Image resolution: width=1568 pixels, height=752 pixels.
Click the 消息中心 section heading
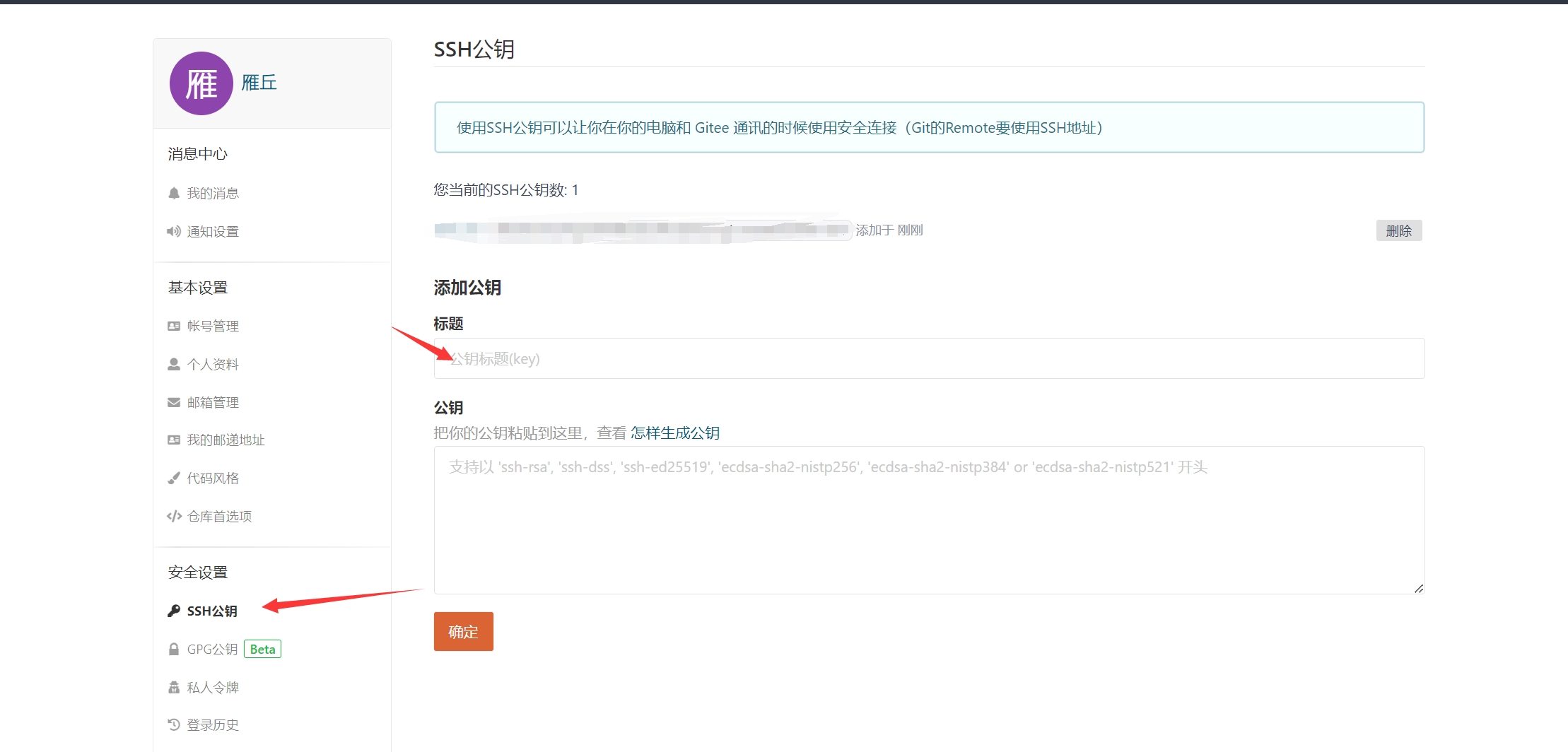point(198,153)
